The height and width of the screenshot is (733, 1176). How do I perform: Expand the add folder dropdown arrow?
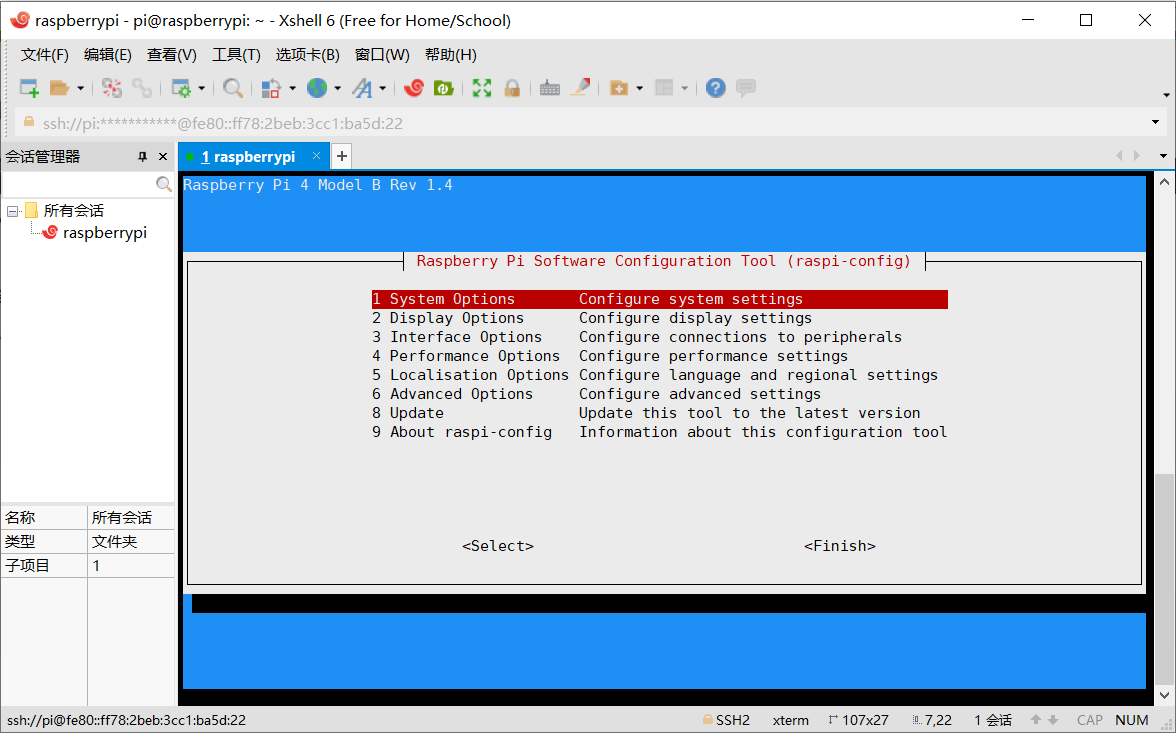point(640,89)
